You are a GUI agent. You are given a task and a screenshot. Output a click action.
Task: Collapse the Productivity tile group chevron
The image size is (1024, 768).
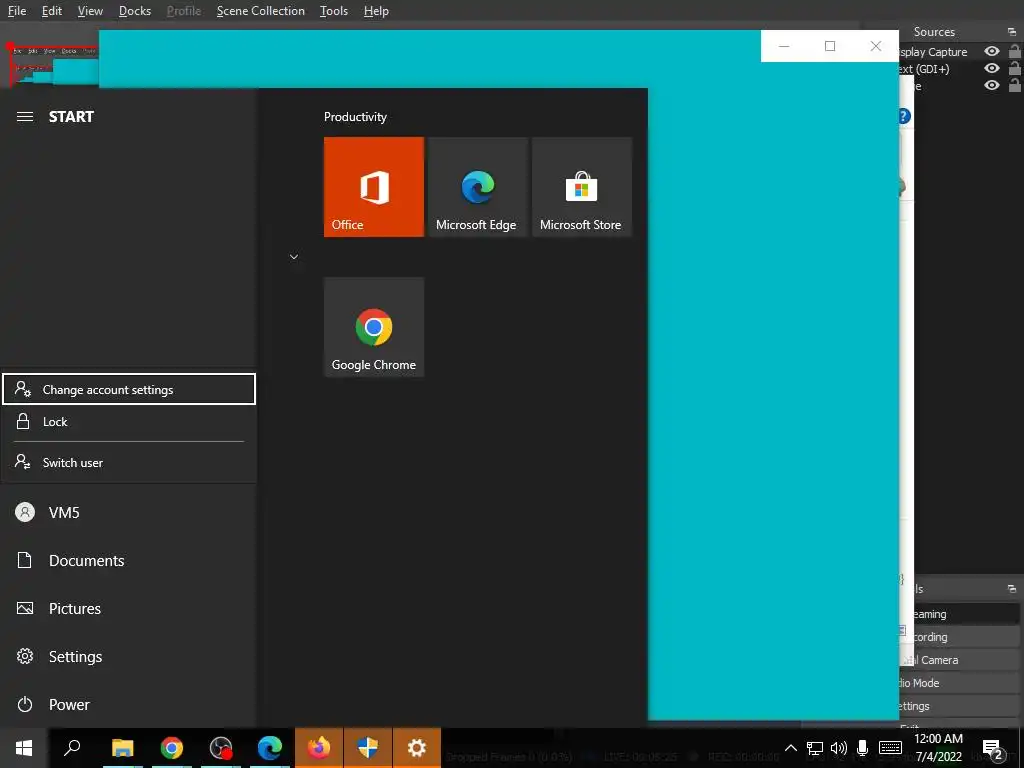tap(294, 257)
